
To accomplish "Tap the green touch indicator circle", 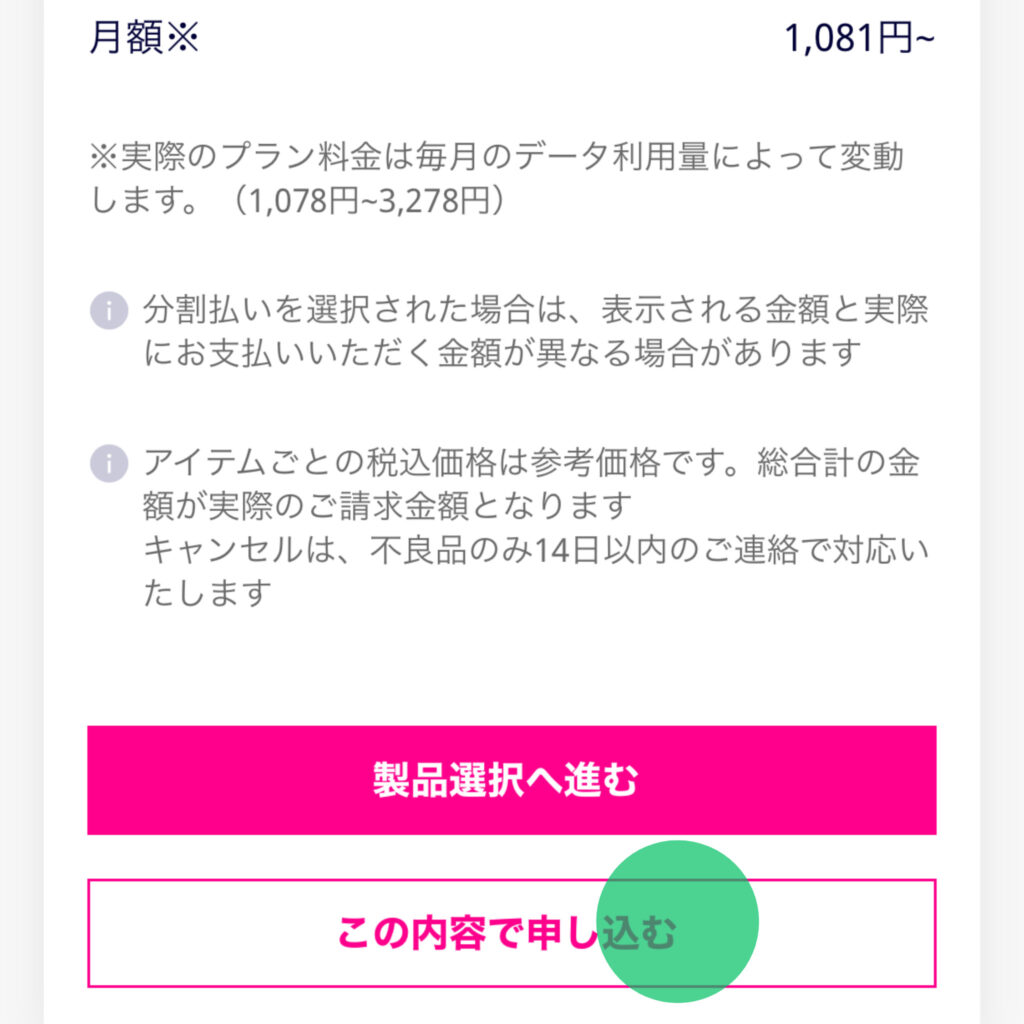I will coord(677,921).
